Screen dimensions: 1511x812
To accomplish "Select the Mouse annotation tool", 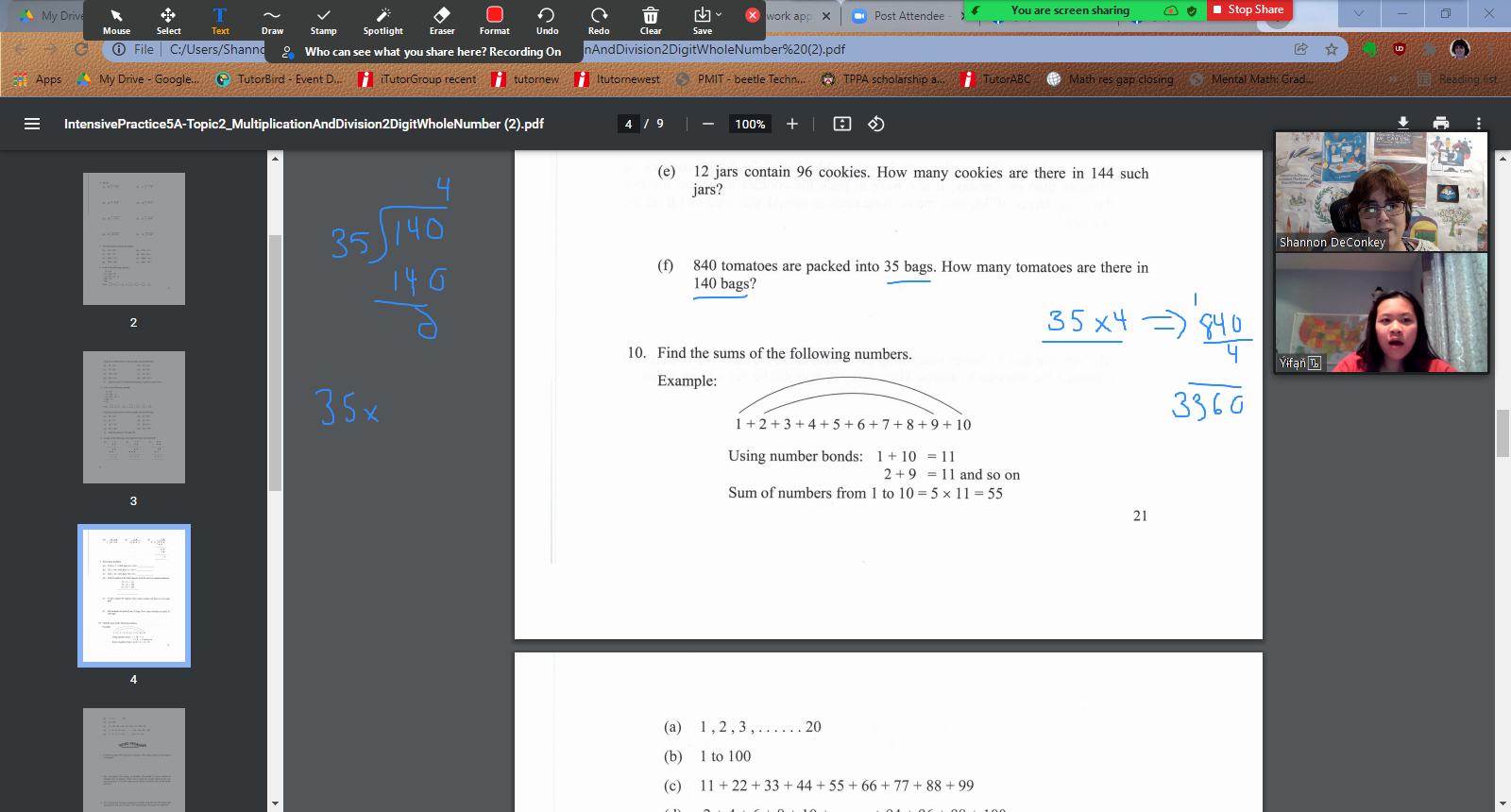I will tap(116, 21).
